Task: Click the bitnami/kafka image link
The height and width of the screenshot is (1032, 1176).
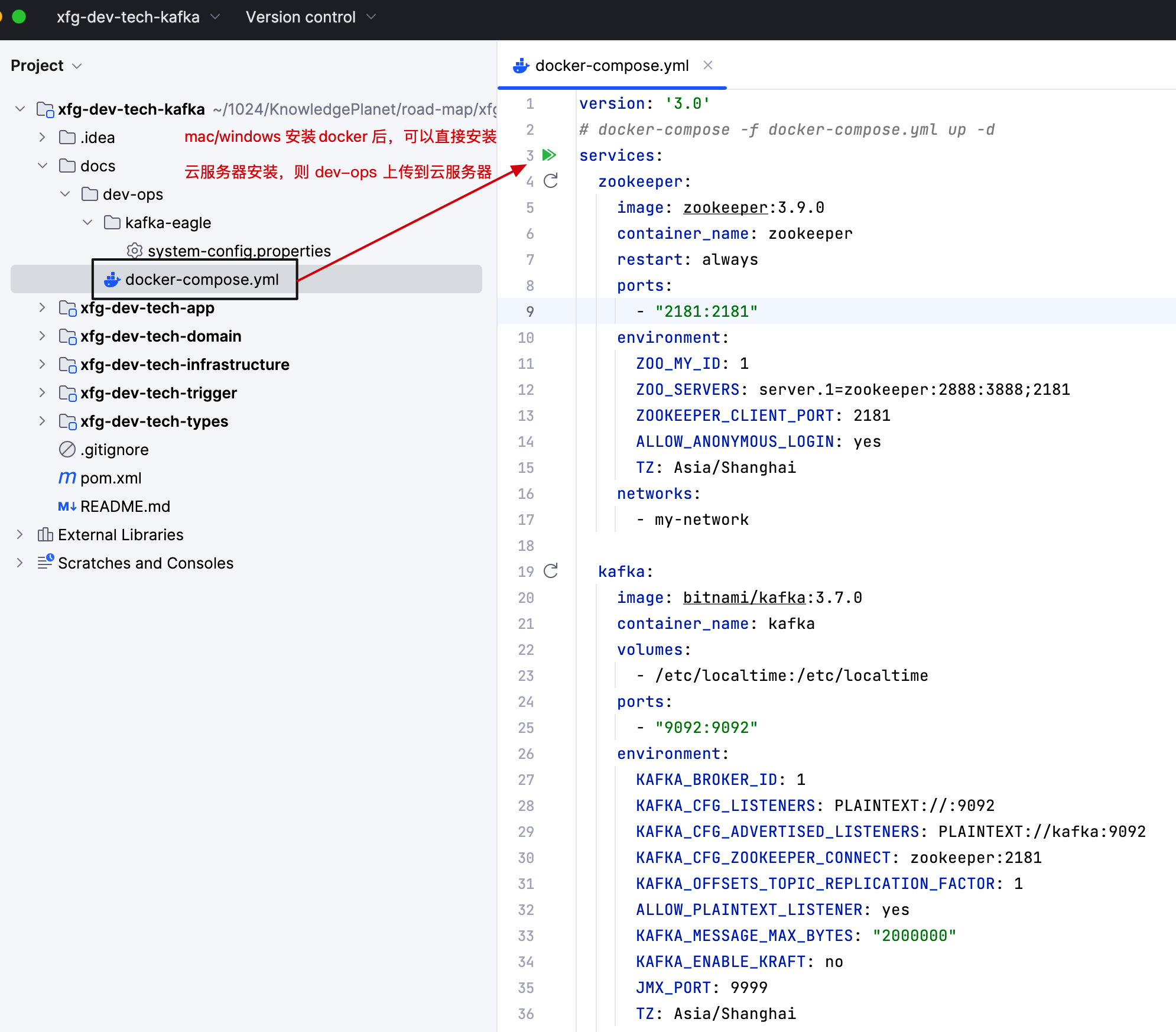Action: coord(744,598)
